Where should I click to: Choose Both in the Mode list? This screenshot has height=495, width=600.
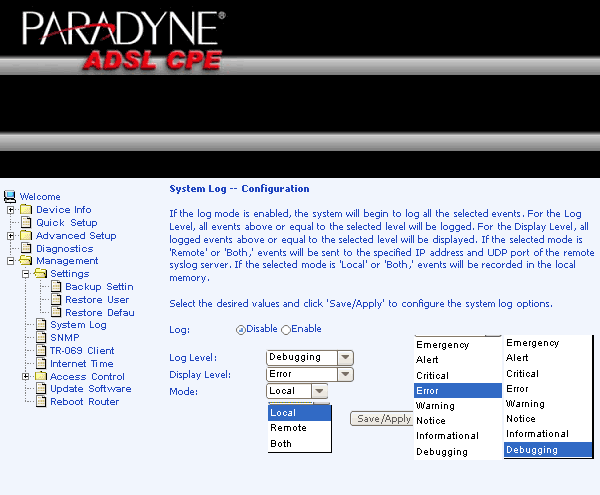(x=300, y=444)
